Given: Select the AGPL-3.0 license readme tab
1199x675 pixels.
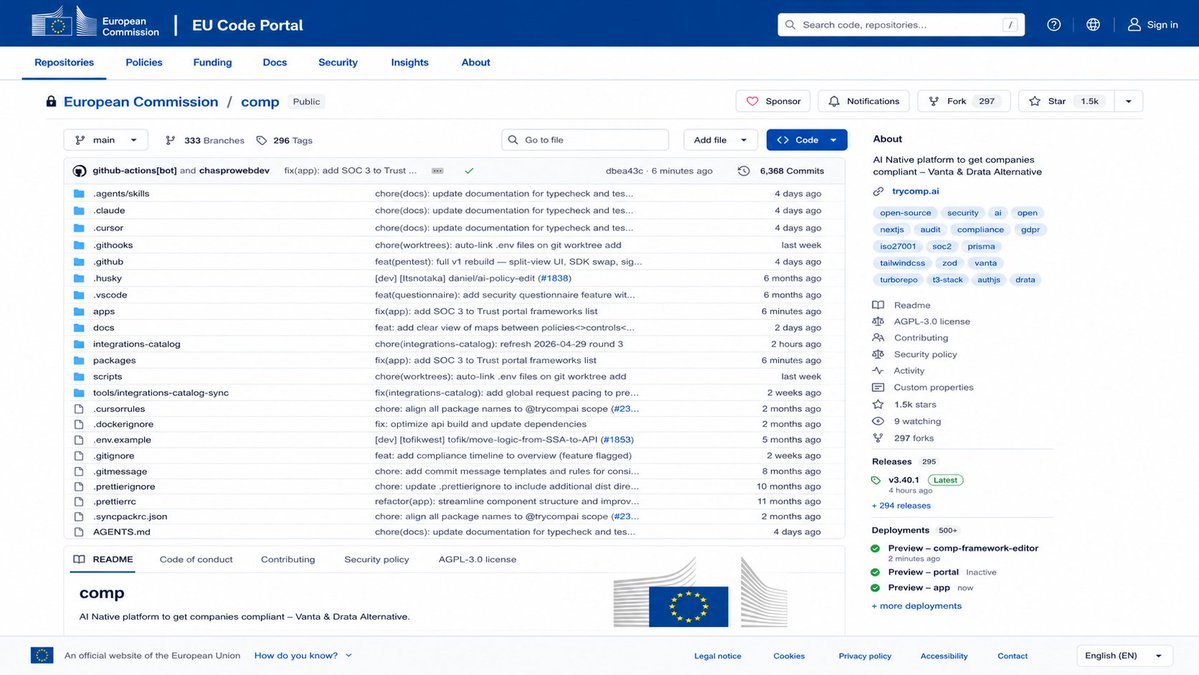Looking at the screenshot, I should (x=477, y=560).
